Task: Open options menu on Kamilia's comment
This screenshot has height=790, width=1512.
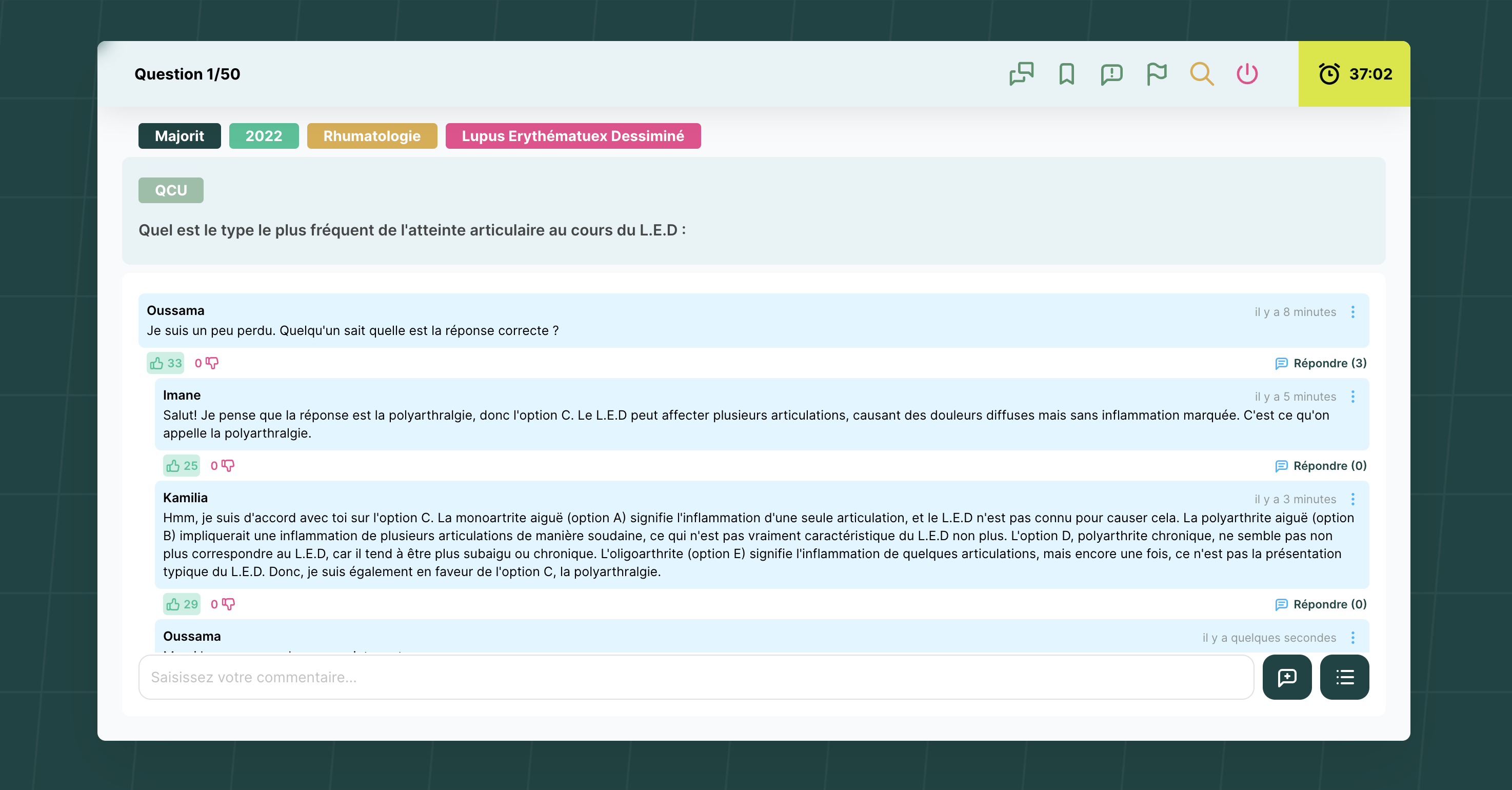Action: click(1353, 499)
